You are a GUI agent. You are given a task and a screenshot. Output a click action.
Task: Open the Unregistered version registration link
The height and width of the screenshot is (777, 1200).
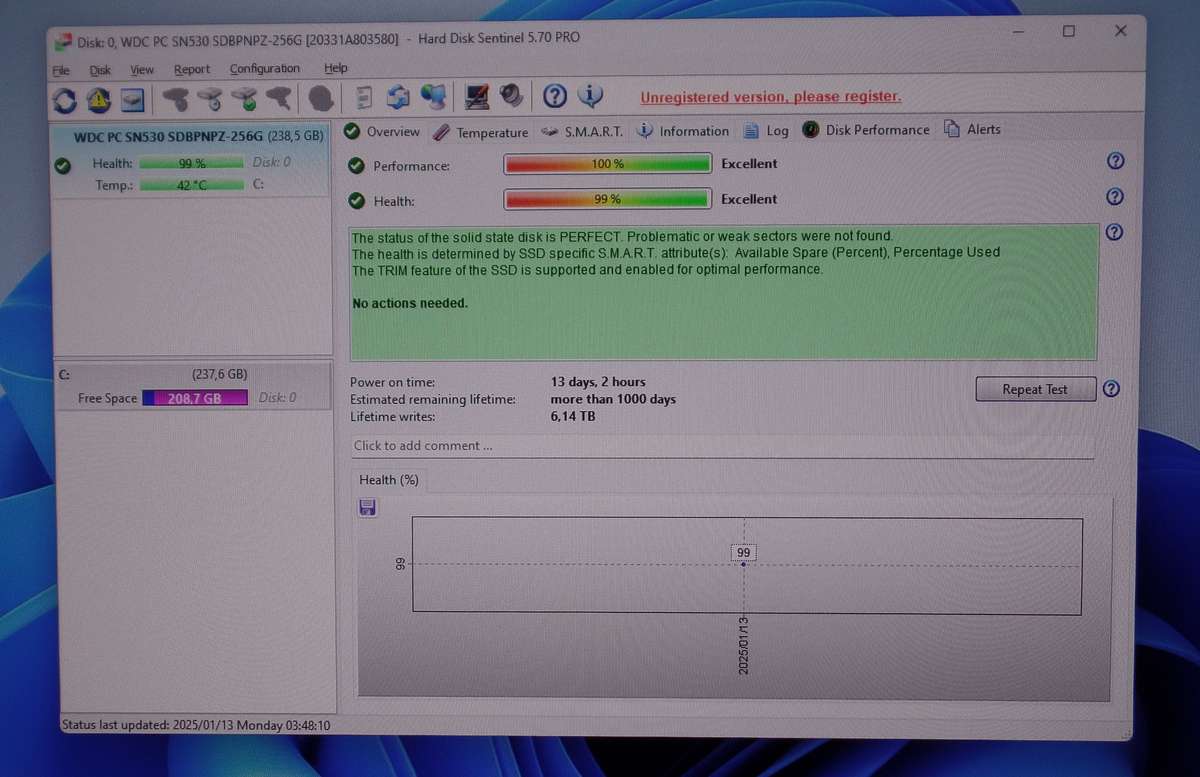[x=770, y=96]
